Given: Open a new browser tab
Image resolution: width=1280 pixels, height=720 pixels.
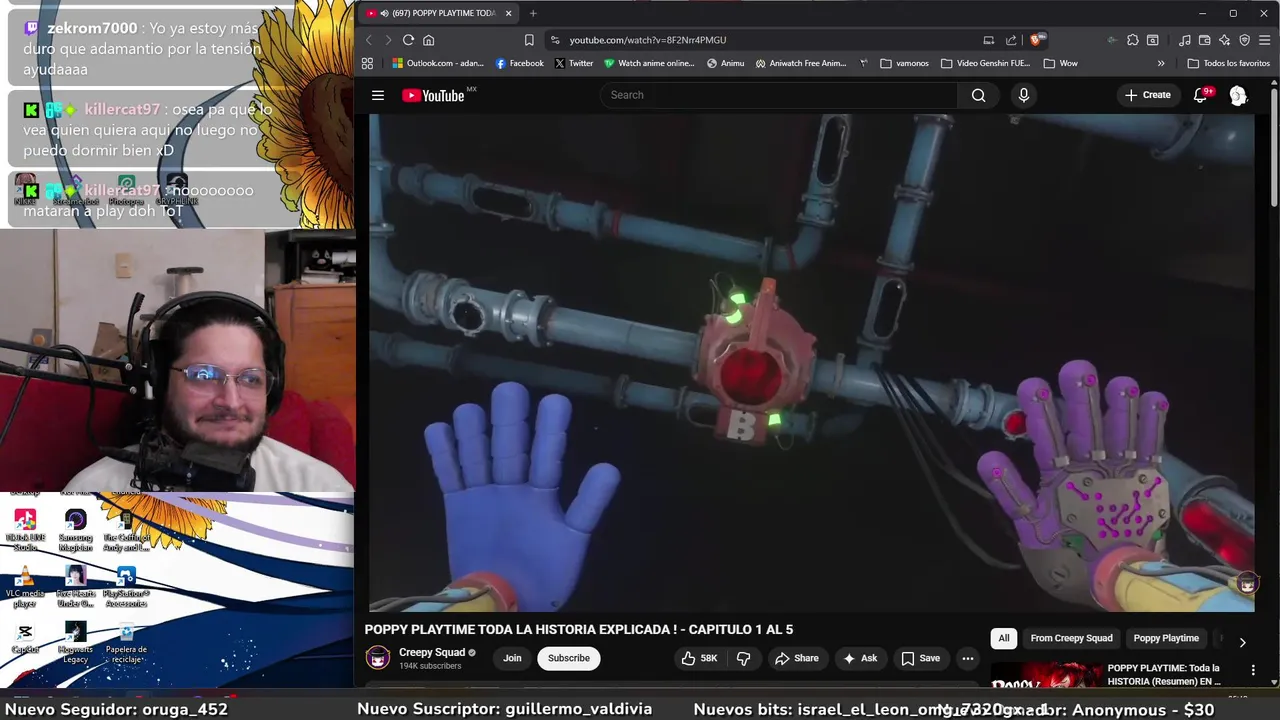Looking at the screenshot, I should tap(533, 13).
